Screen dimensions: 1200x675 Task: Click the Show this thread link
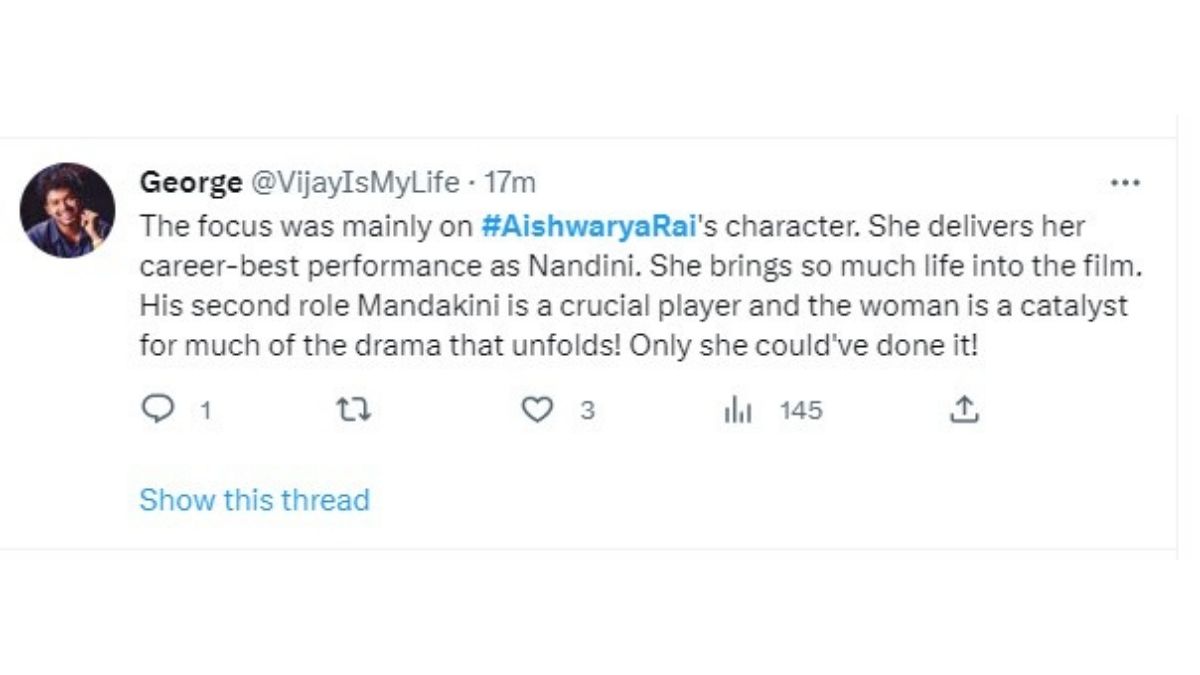pyautogui.click(x=254, y=499)
